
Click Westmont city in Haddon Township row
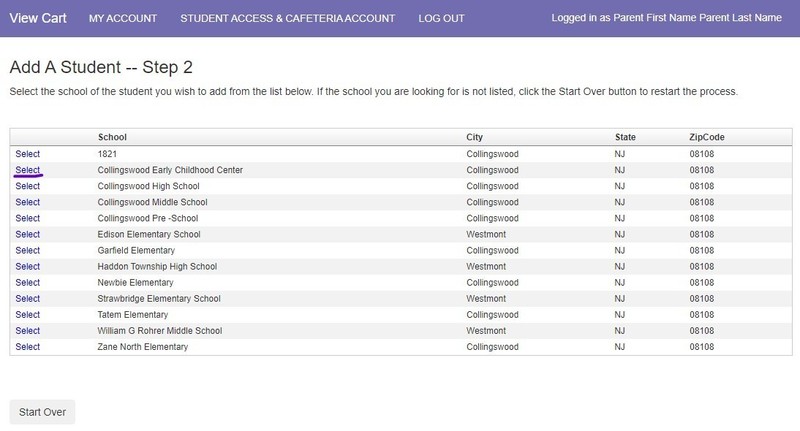point(486,266)
